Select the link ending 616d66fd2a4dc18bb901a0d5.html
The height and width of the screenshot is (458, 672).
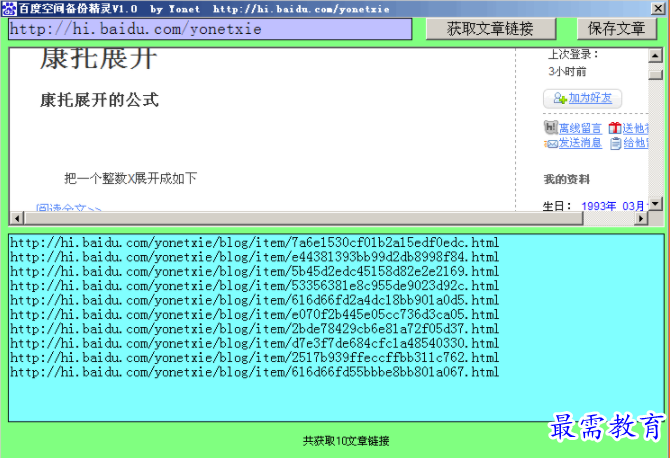pyautogui.click(x=255, y=300)
